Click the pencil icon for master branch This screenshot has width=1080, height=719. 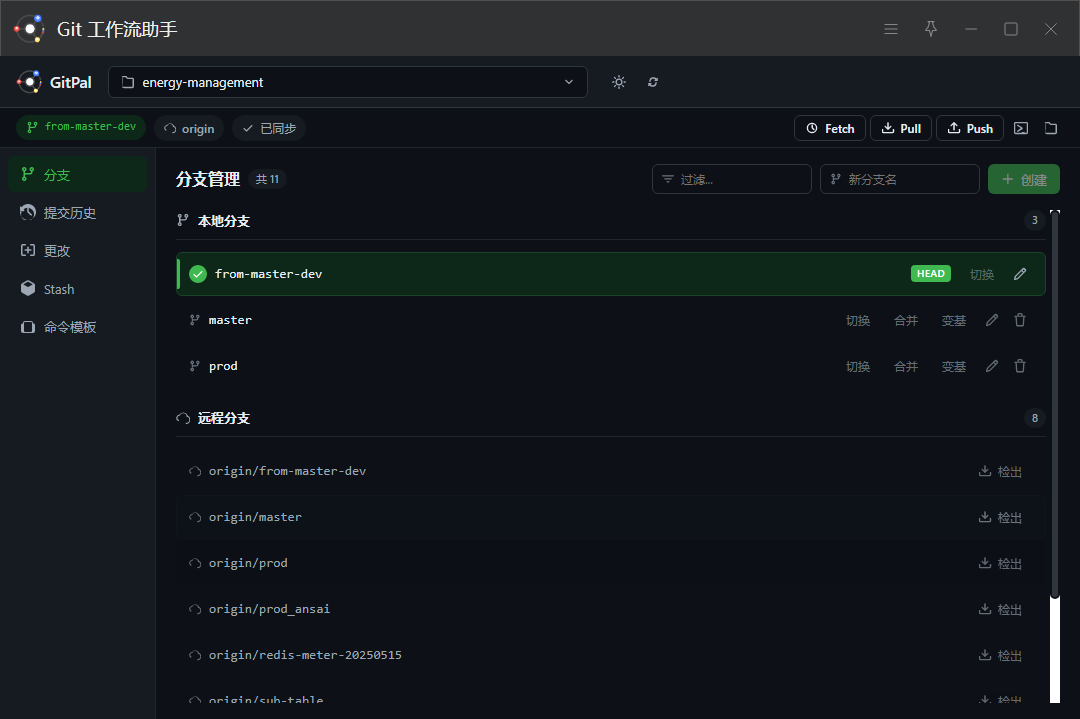(x=992, y=320)
